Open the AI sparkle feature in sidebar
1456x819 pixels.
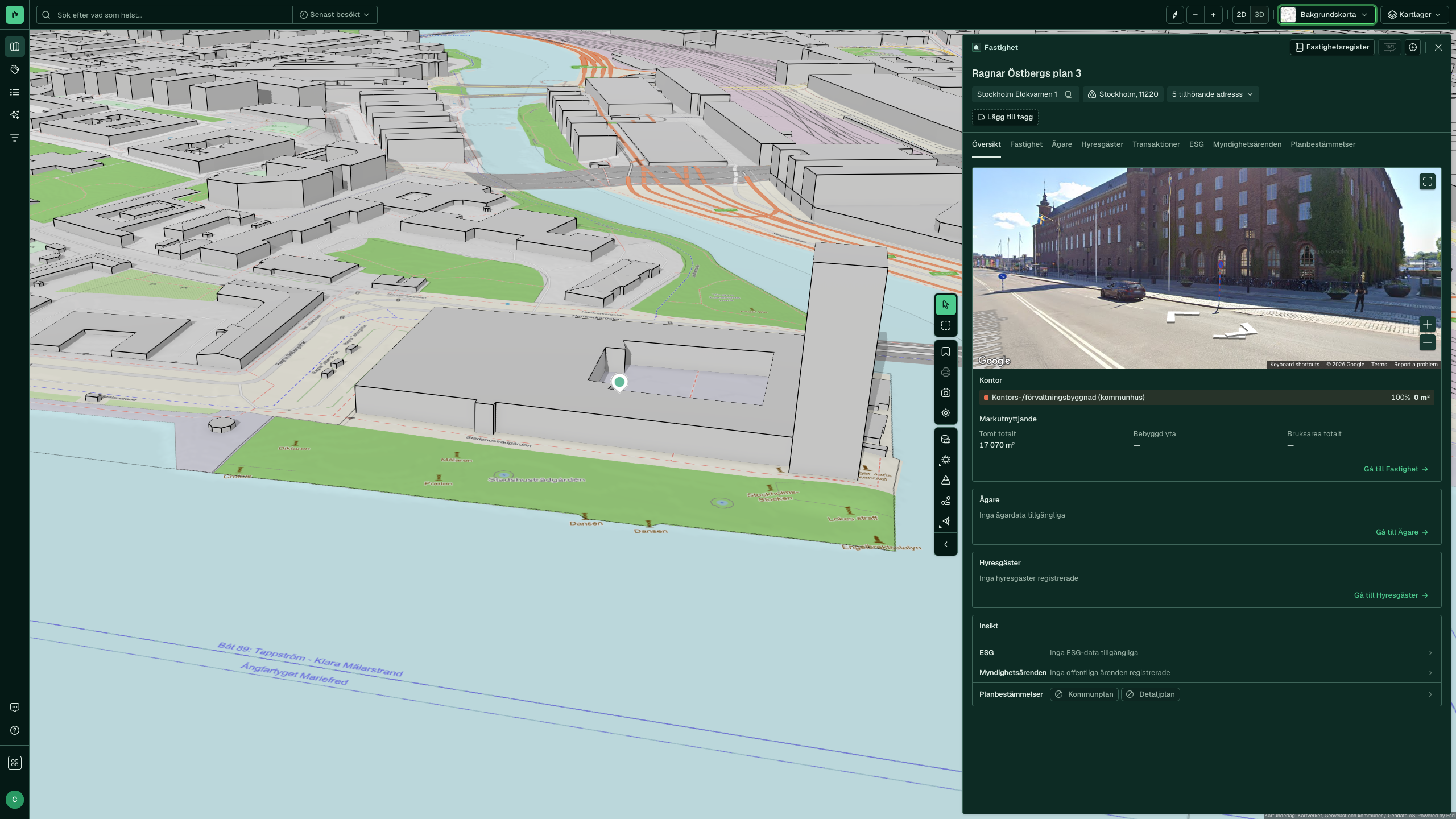click(x=15, y=115)
